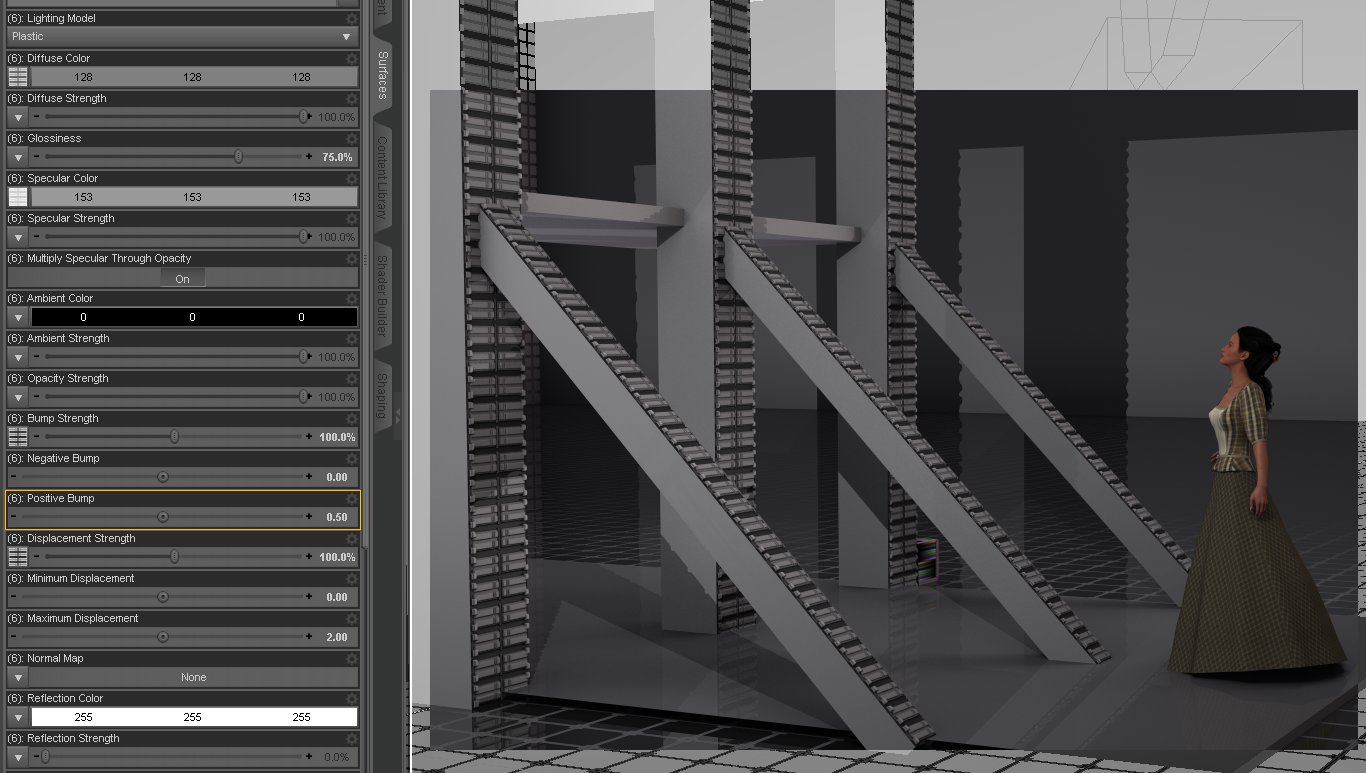The width and height of the screenshot is (1366, 773).
Task: Open the Multiply Specular Through Opacity gear
Action: click(x=351, y=258)
